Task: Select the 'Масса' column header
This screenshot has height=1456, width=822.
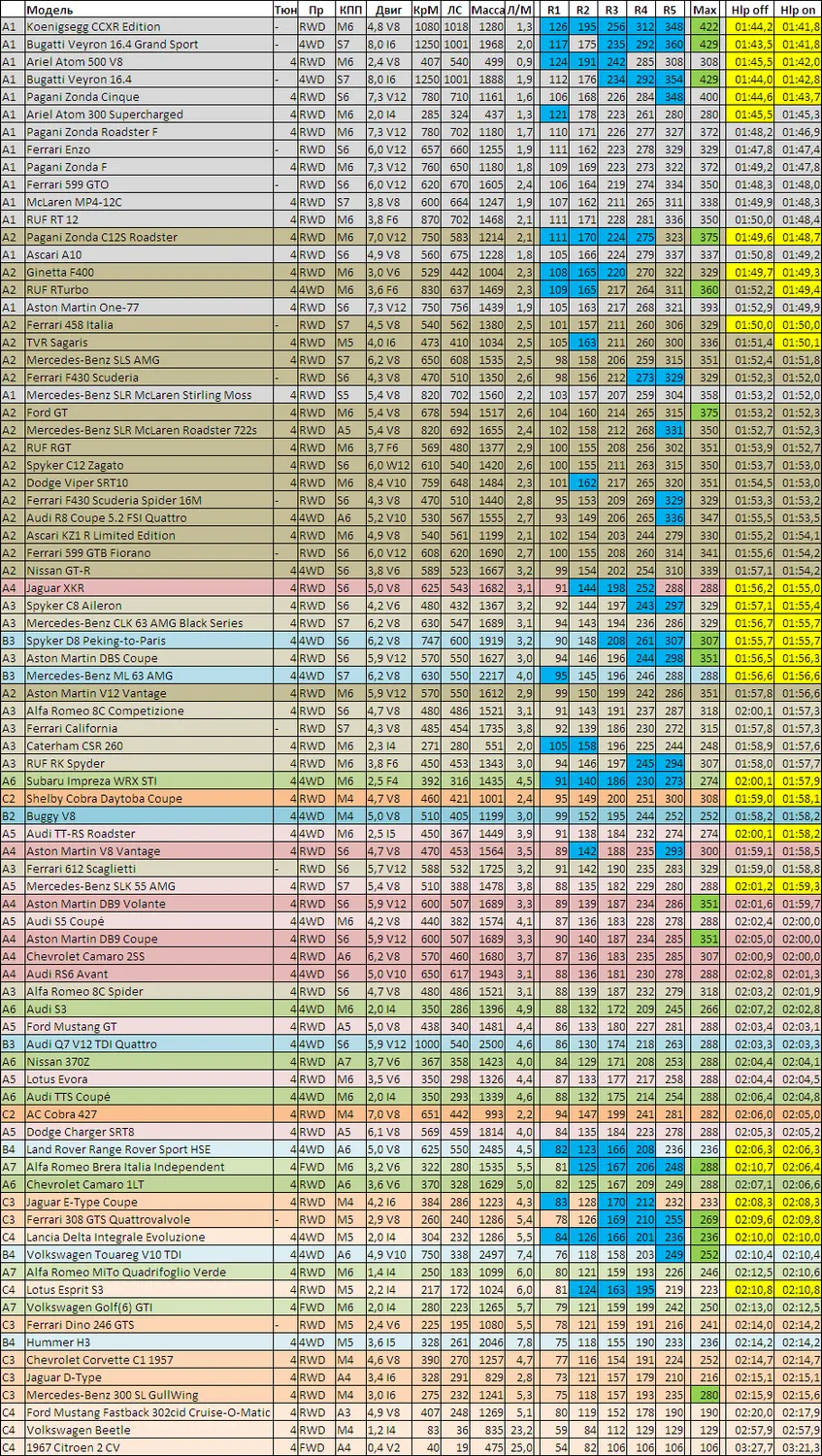Action: (x=488, y=9)
